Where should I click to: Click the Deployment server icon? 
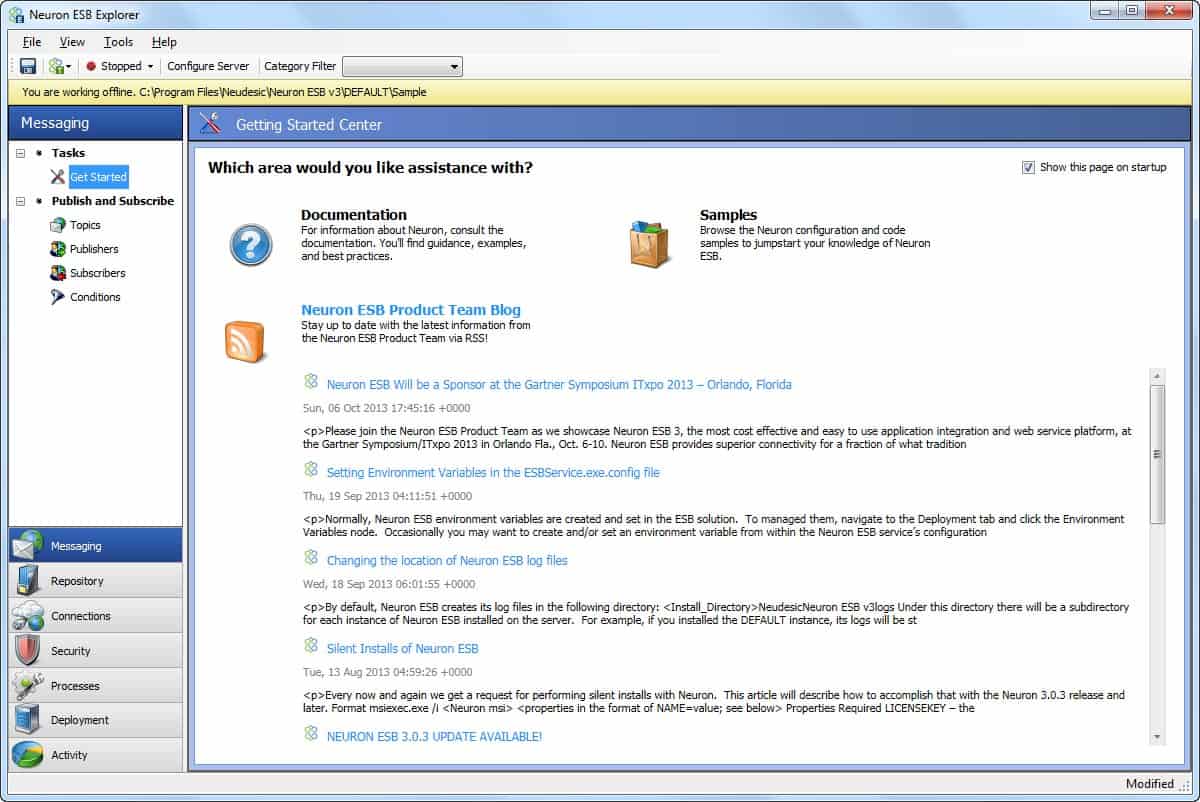(x=27, y=720)
